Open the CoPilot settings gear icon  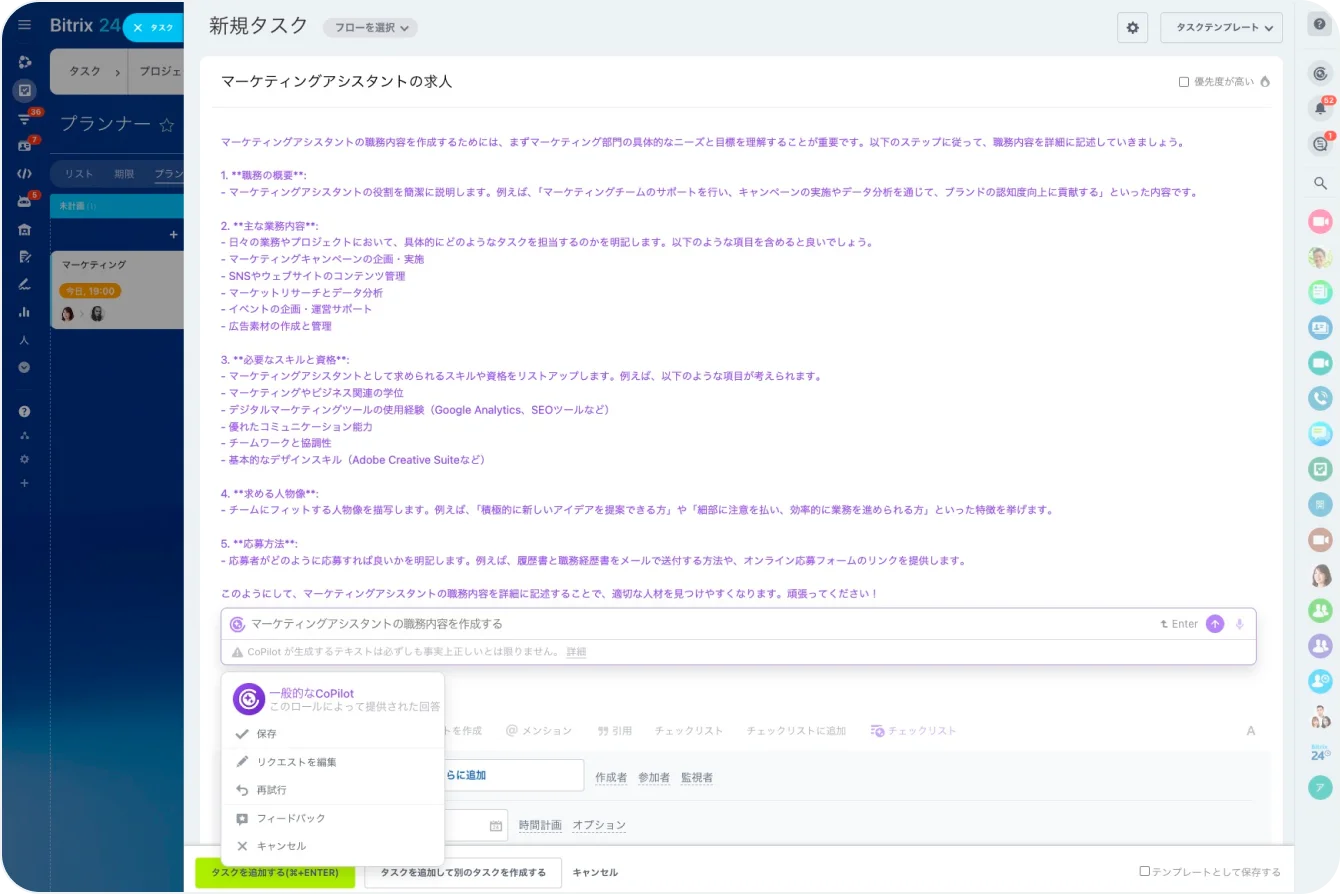(1132, 28)
